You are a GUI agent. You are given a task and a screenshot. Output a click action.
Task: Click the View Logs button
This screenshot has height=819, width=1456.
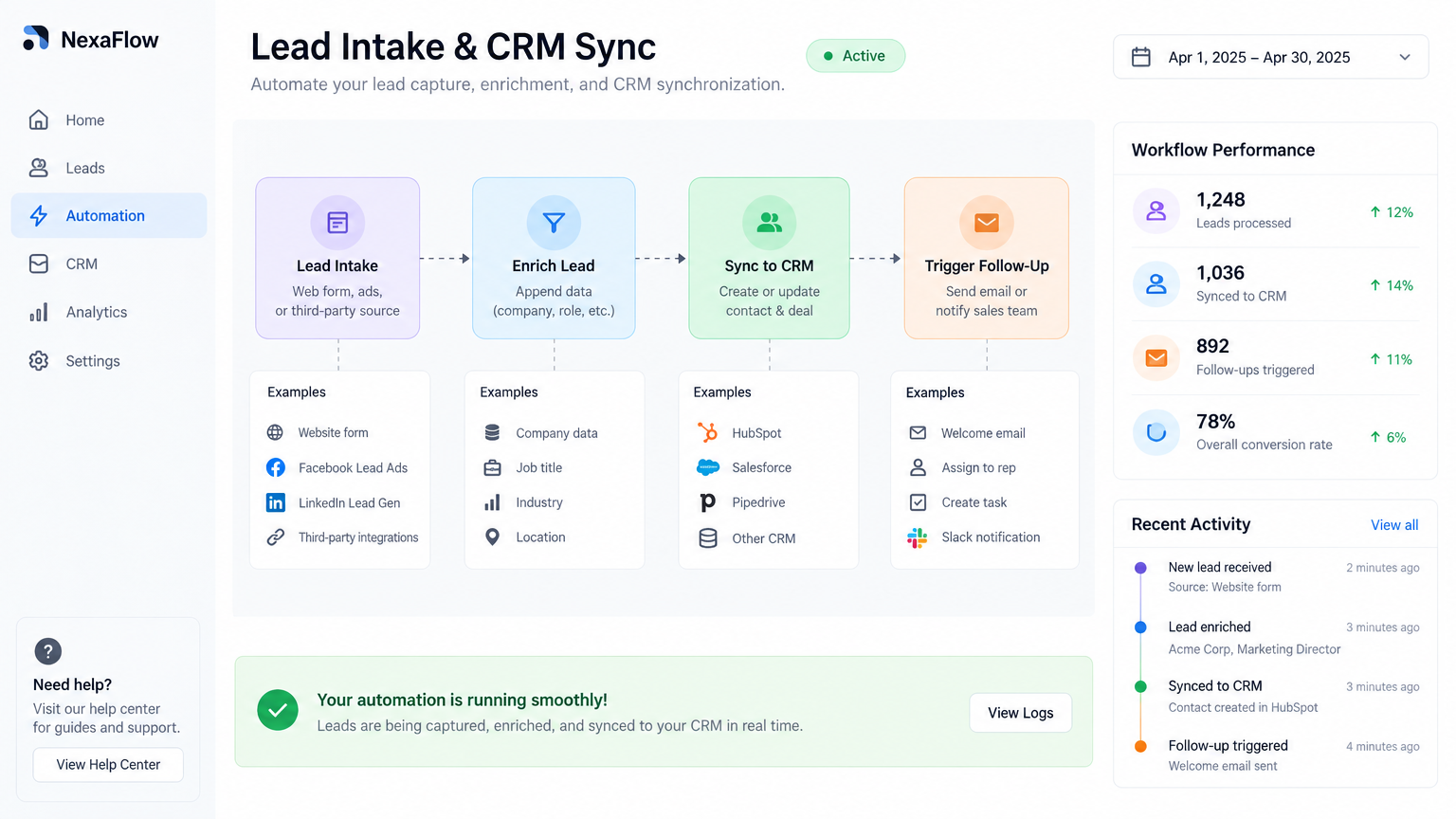coord(1021,713)
